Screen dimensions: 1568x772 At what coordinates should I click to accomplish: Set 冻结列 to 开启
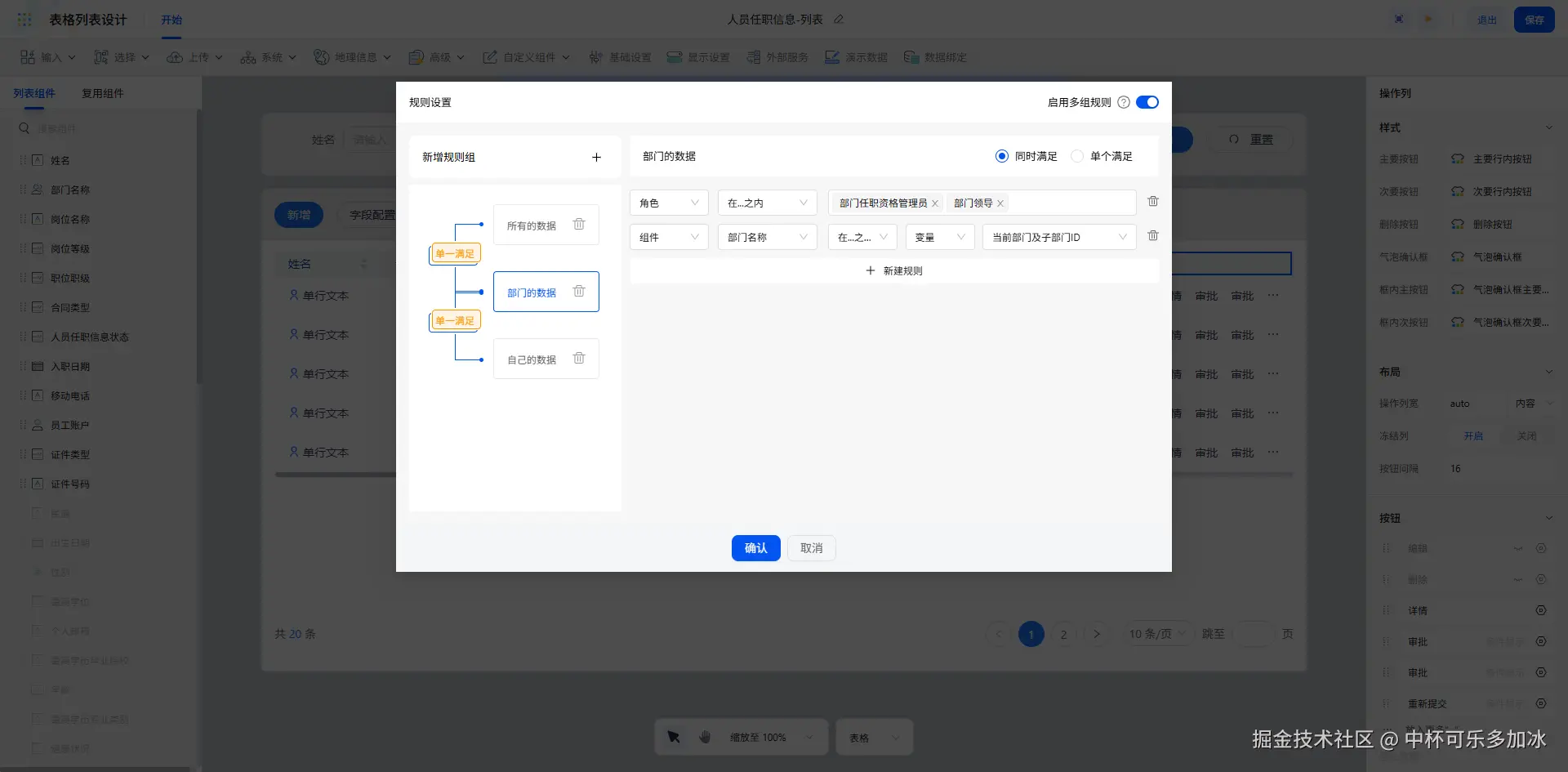click(x=1473, y=436)
